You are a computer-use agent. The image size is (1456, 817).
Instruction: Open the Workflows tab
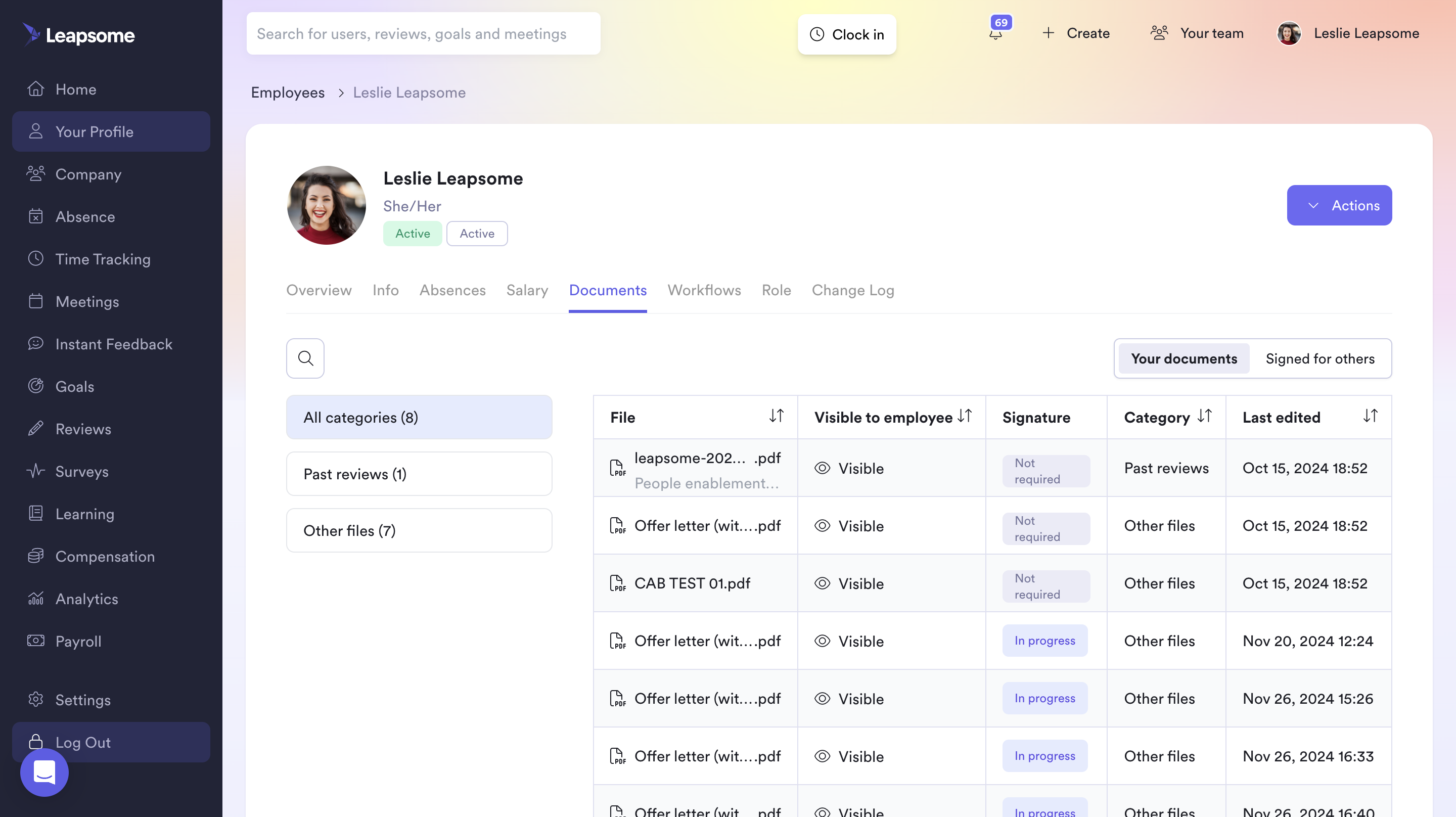704,290
